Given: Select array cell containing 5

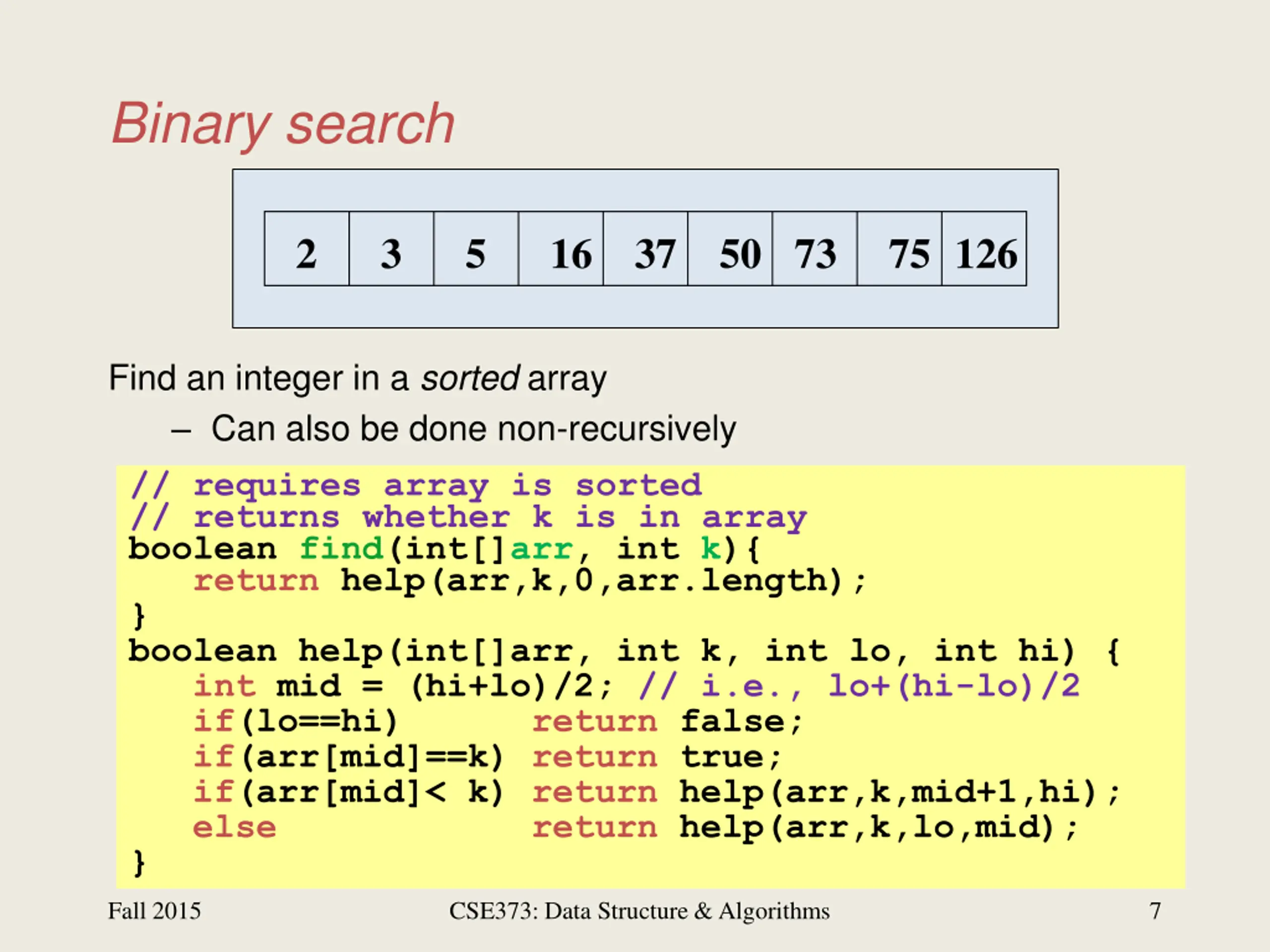Looking at the screenshot, I should click(x=476, y=248).
